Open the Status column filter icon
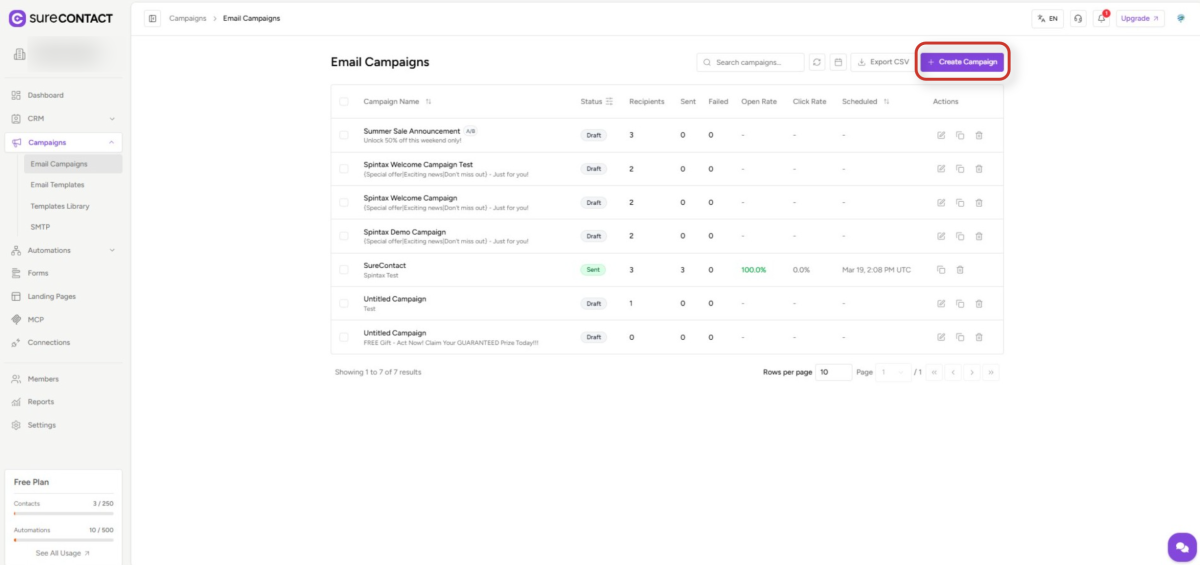Image resolution: width=1200 pixels, height=565 pixels. click(x=610, y=102)
